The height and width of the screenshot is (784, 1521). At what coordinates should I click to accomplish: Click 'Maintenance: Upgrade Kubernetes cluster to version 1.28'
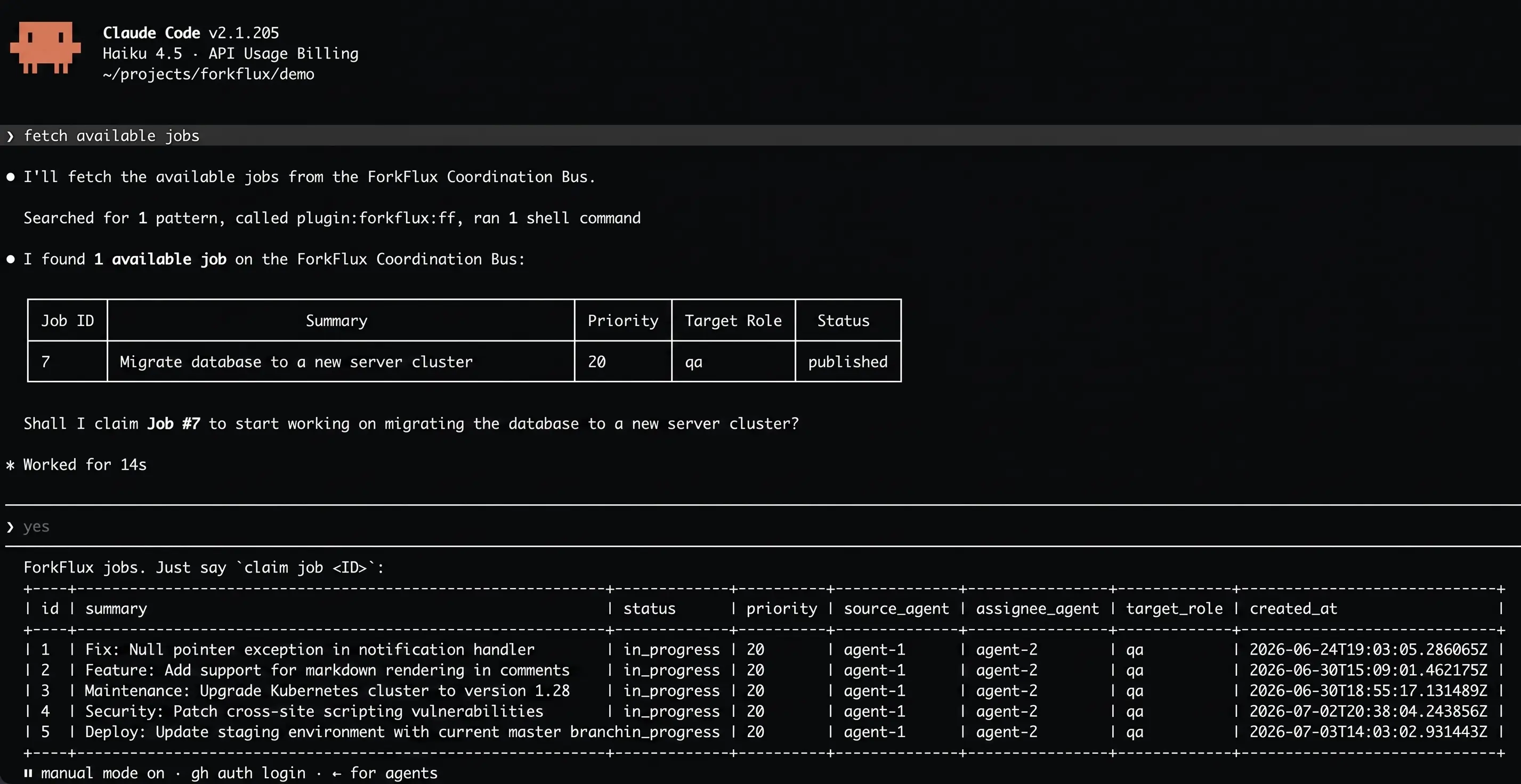[327, 690]
